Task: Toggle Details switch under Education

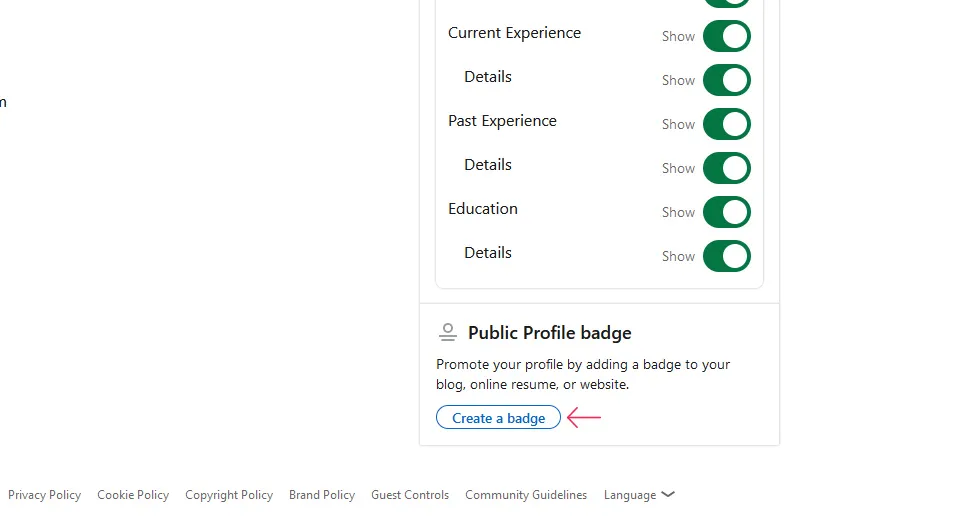Action: pyautogui.click(x=727, y=255)
